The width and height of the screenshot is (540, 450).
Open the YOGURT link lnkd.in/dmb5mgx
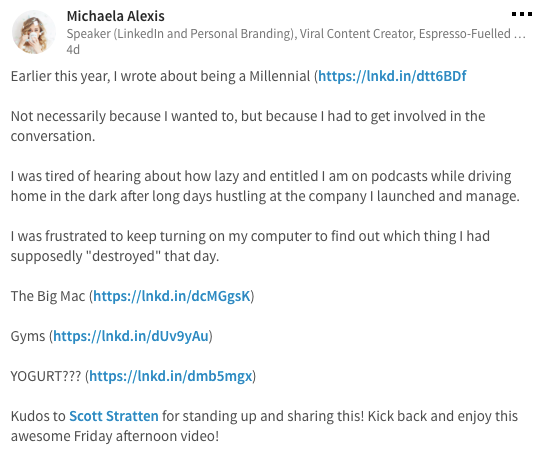[171, 376]
